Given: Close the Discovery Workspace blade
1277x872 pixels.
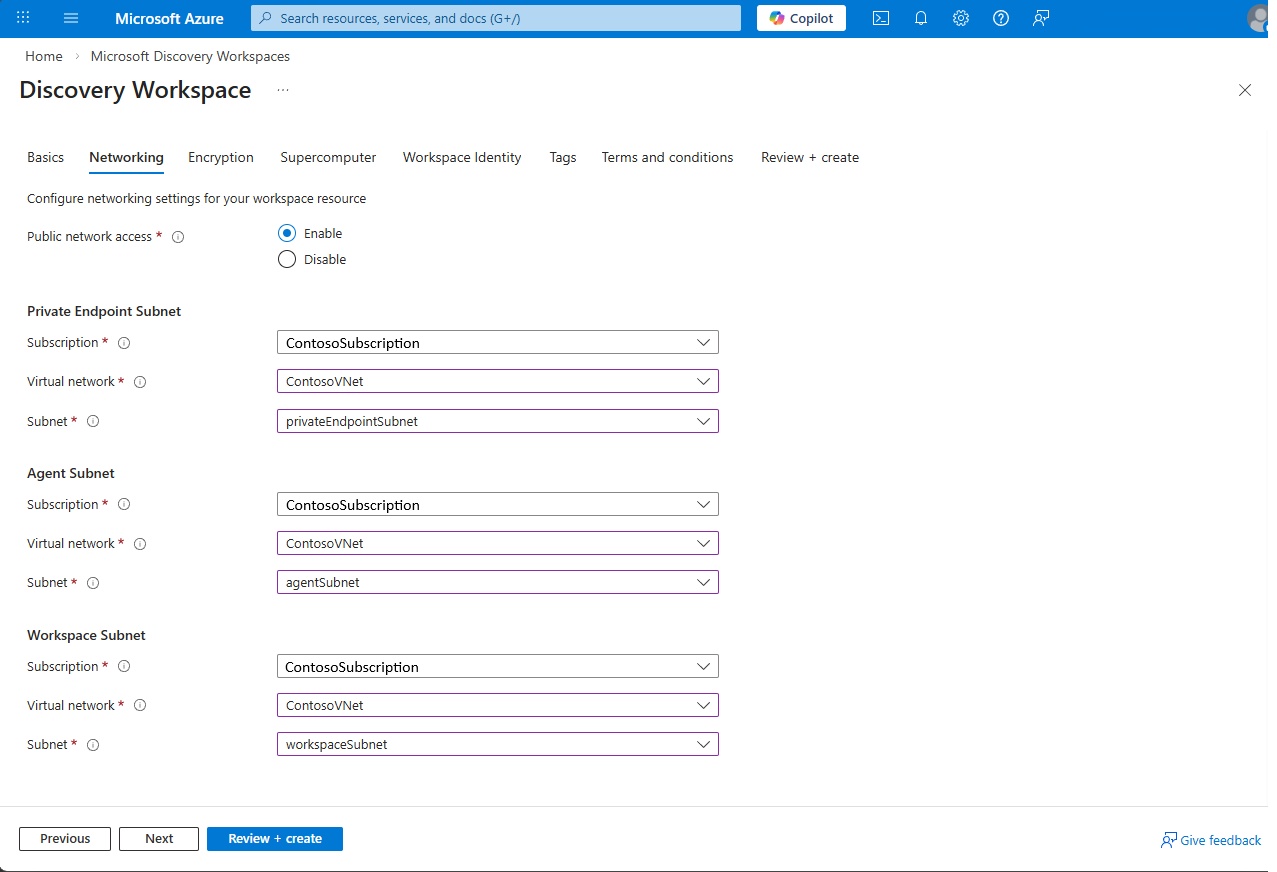Looking at the screenshot, I should pos(1245,90).
